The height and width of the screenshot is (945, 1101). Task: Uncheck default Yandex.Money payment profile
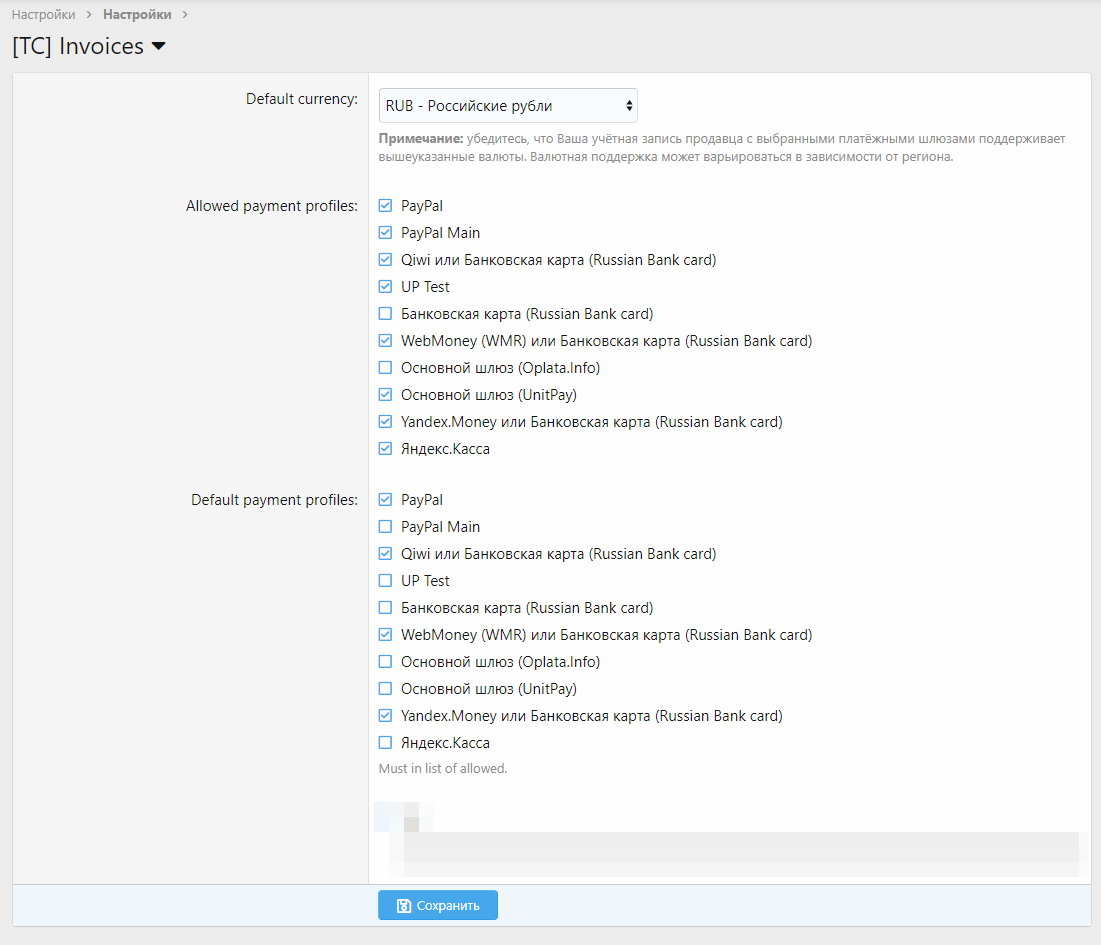point(386,716)
